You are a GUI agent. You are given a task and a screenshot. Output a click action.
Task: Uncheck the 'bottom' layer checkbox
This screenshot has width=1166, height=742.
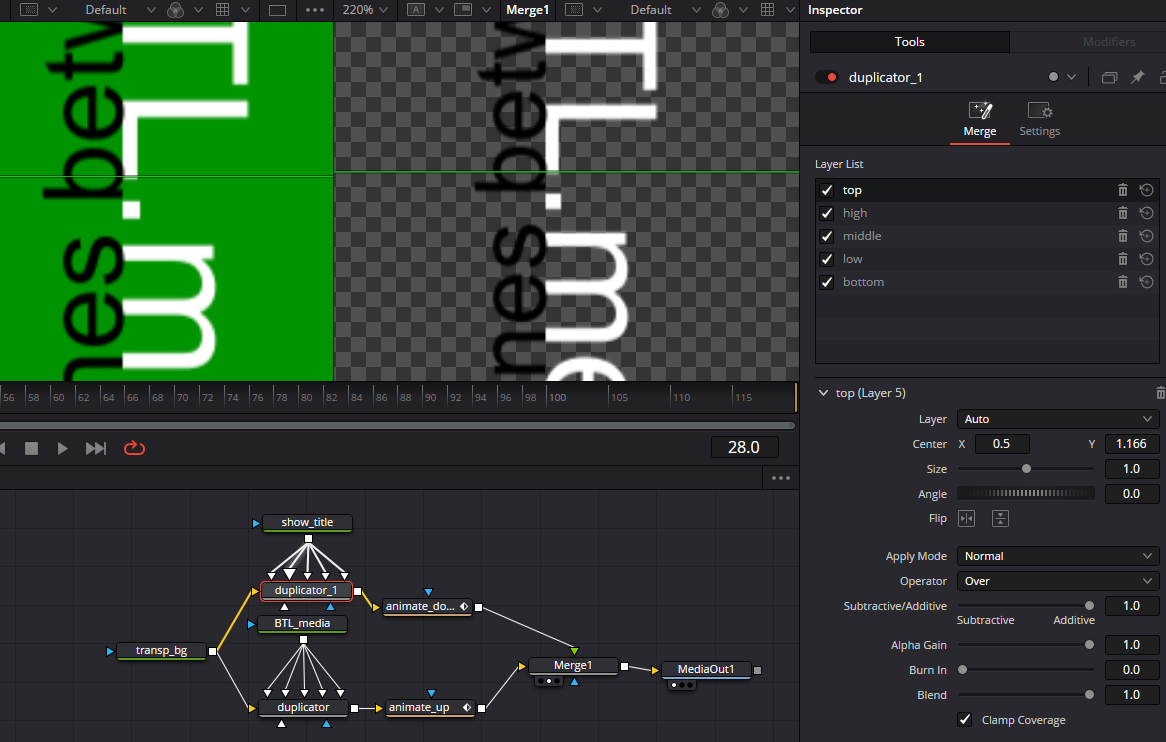[827, 282]
